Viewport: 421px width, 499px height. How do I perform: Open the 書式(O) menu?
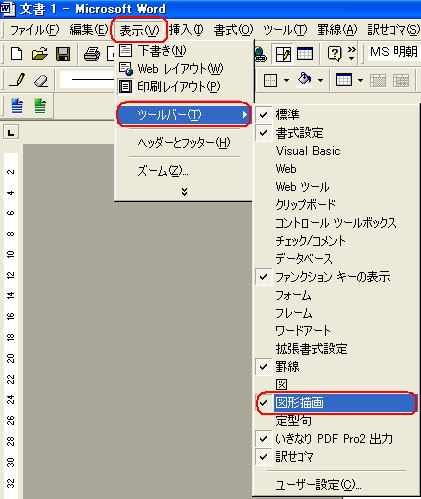tap(233, 30)
